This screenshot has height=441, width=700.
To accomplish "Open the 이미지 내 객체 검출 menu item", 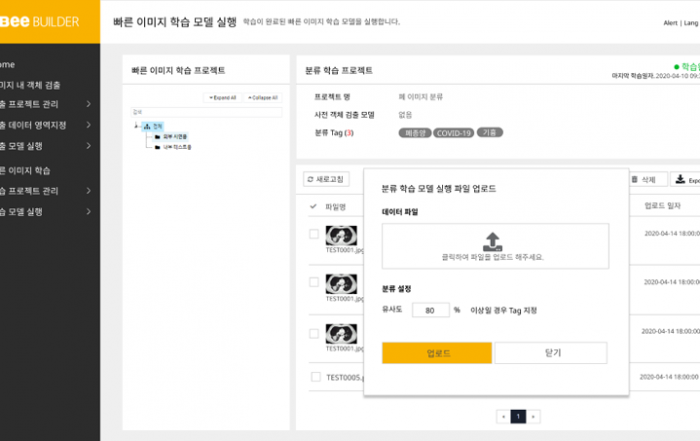I will (x=30, y=85).
